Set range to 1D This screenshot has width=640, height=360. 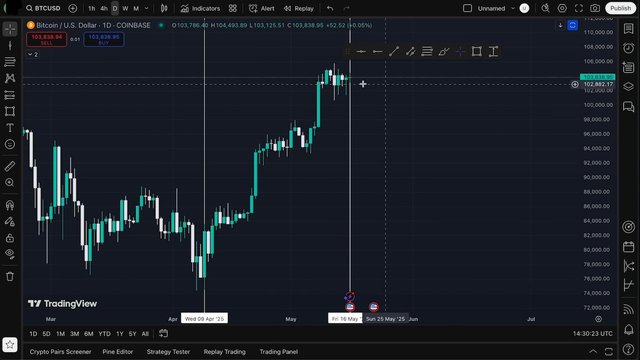tap(33, 334)
